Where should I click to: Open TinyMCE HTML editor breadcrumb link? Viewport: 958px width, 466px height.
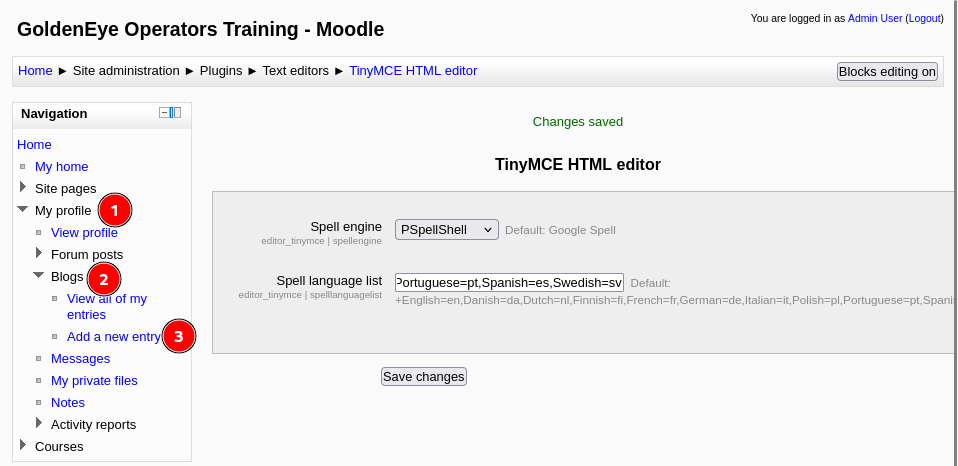(x=413, y=71)
